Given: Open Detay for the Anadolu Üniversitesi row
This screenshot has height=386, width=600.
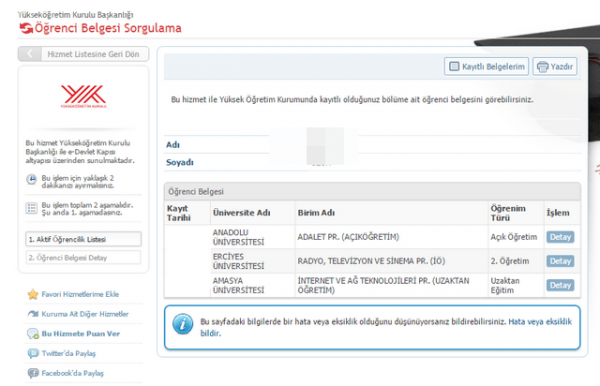Looking at the screenshot, I should (x=560, y=237).
